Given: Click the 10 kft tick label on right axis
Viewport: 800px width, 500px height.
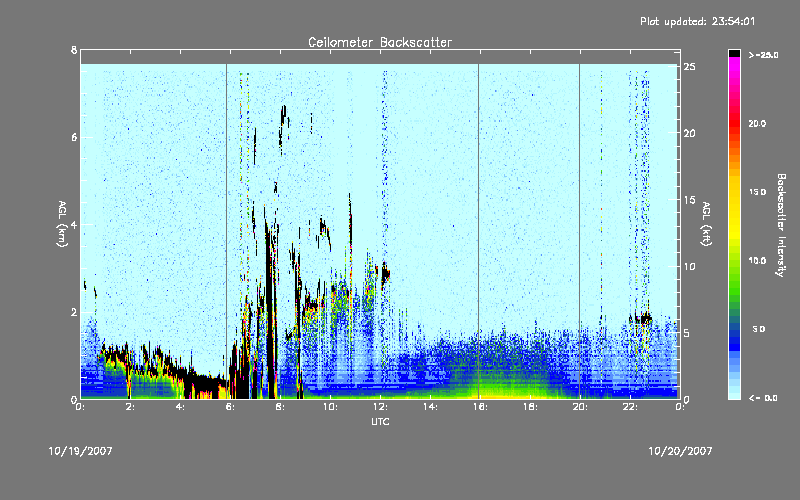Looking at the screenshot, I should click(x=689, y=266).
